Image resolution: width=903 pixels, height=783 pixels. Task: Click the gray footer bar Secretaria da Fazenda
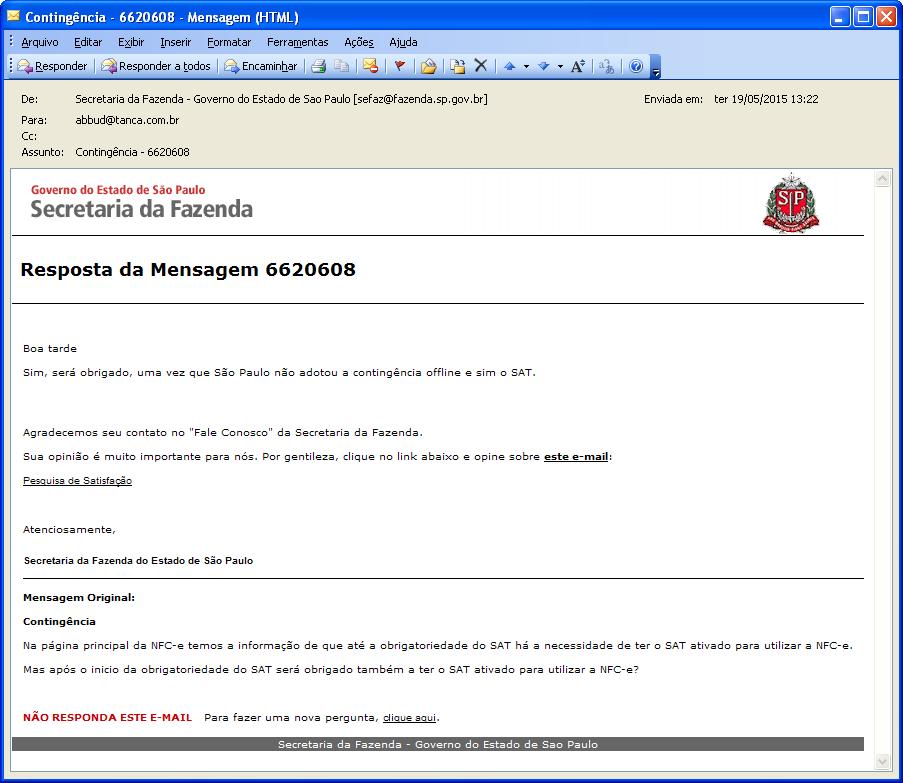438,744
